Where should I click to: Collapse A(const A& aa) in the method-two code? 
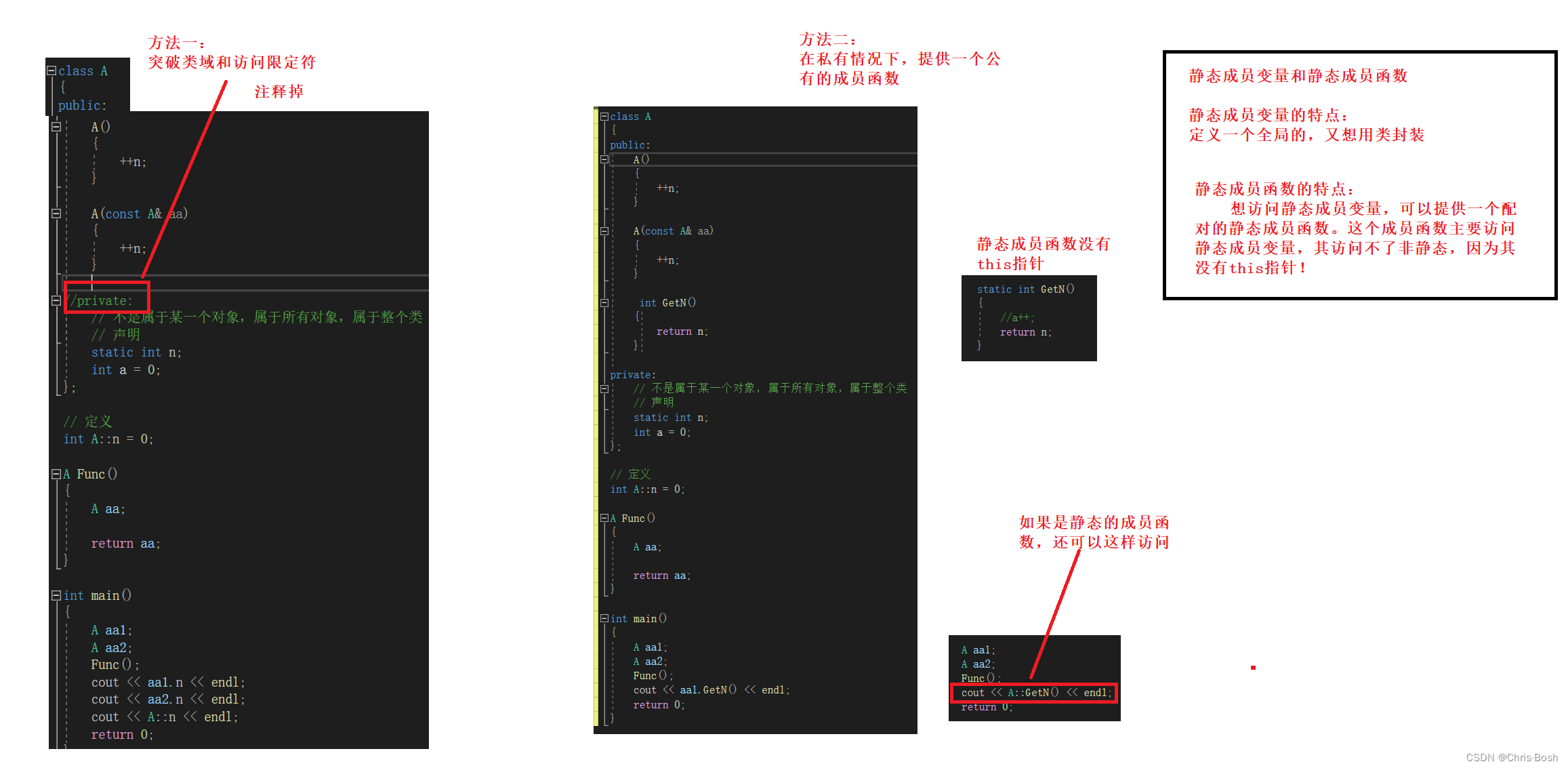[604, 231]
